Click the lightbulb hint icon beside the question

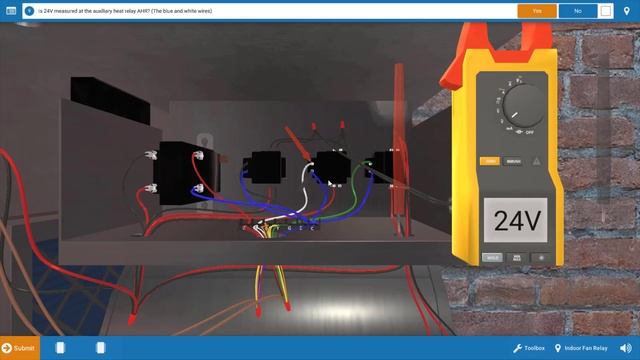point(29,11)
